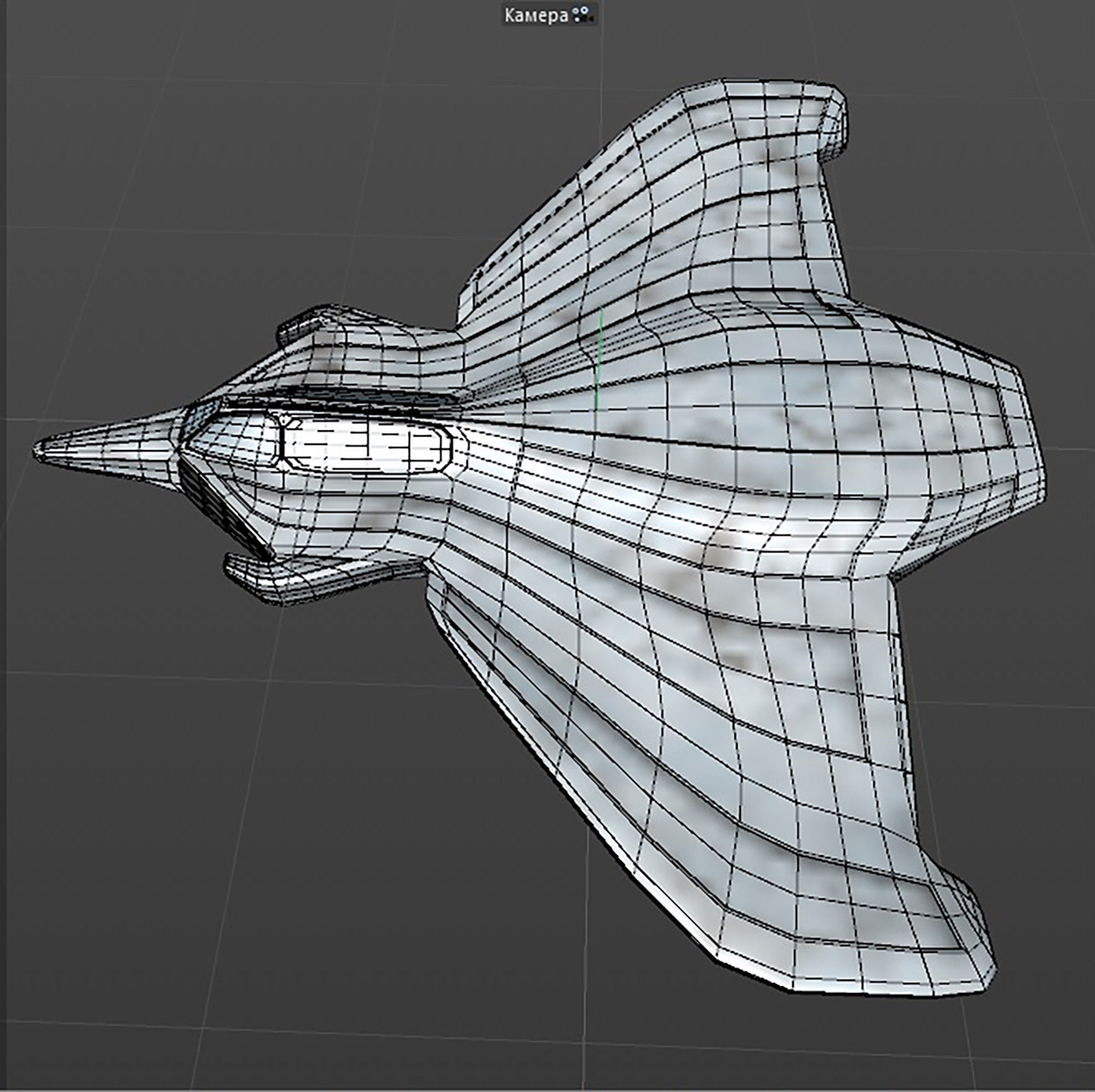Click the Камера viewport label

tap(535, 15)
